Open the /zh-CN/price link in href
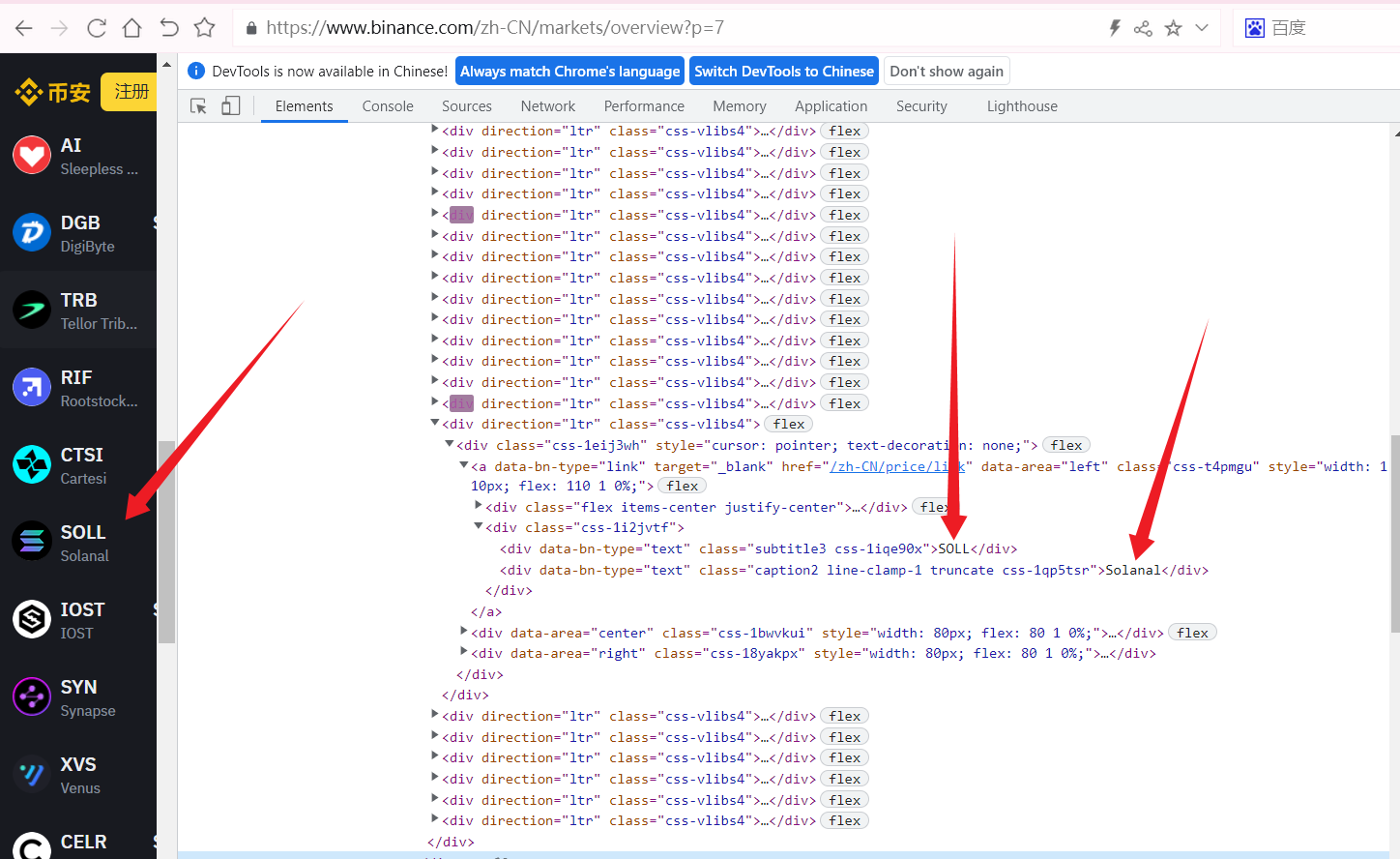 point(896,466)
